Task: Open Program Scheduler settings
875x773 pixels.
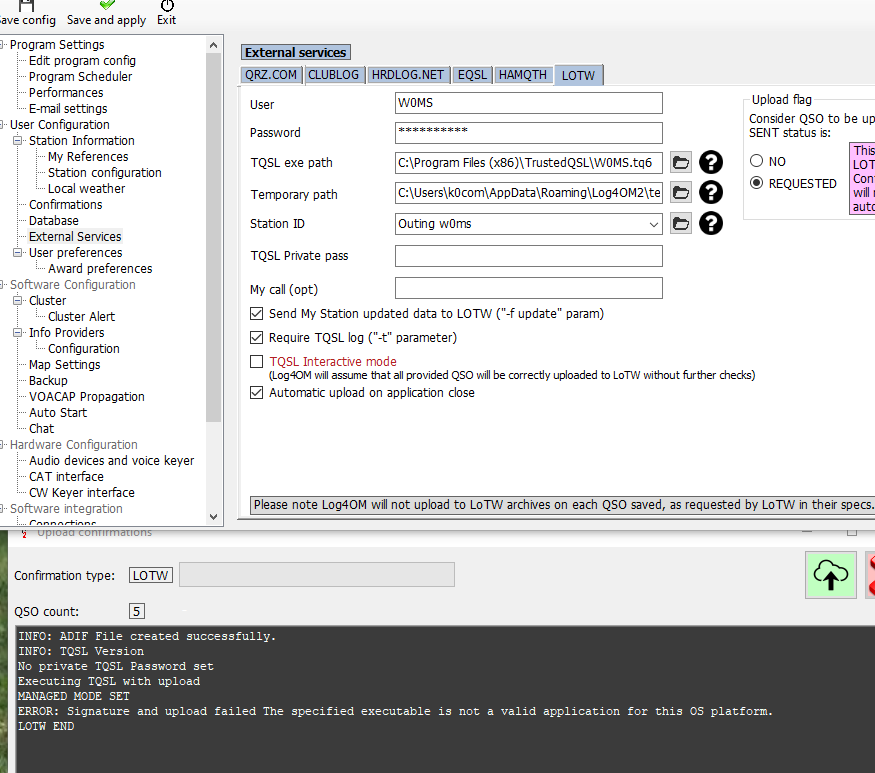Action: coord(80,76)
